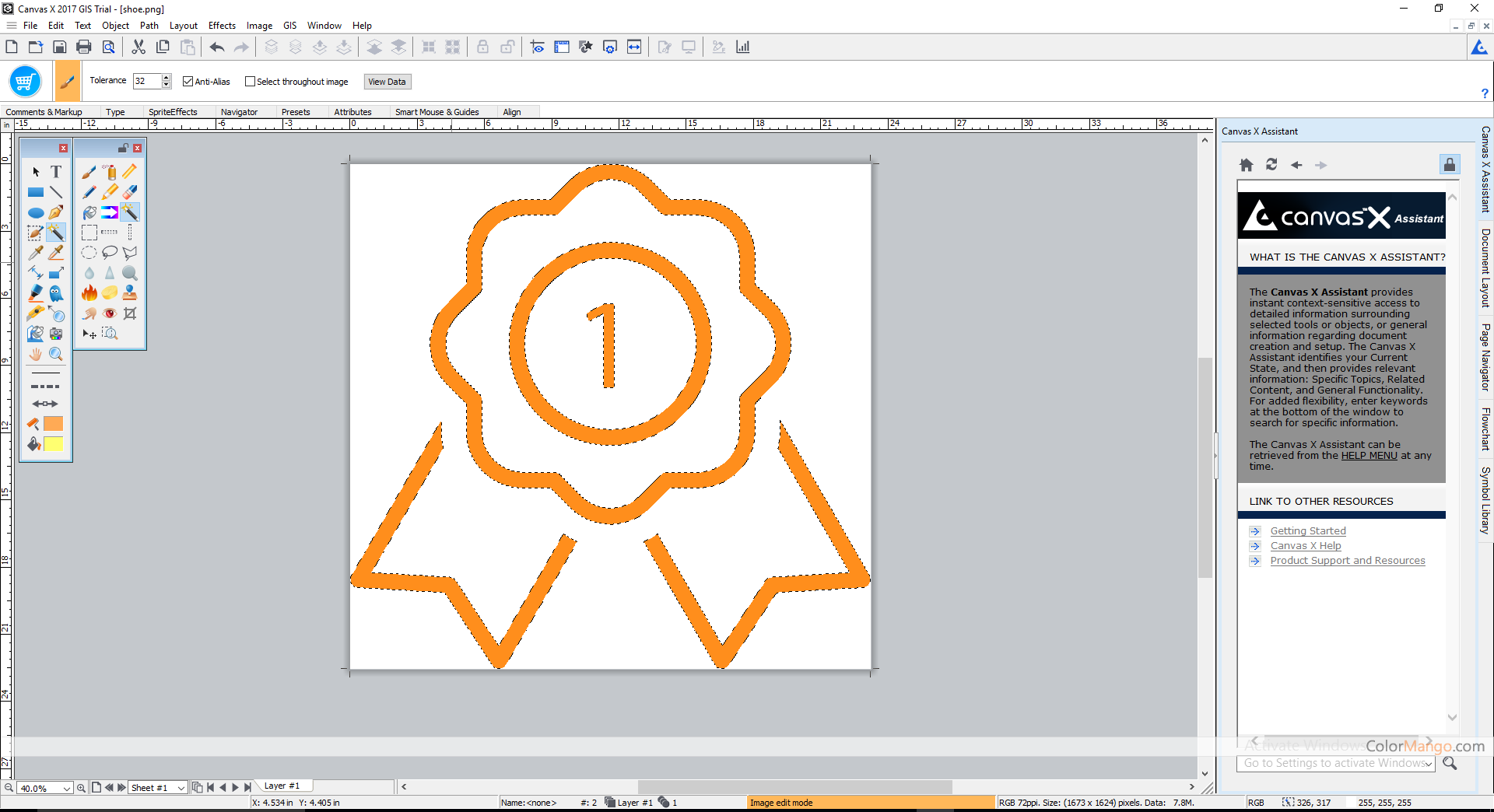Open the Effects menu
Screen dimensions: 1494x812
point(222,26)
